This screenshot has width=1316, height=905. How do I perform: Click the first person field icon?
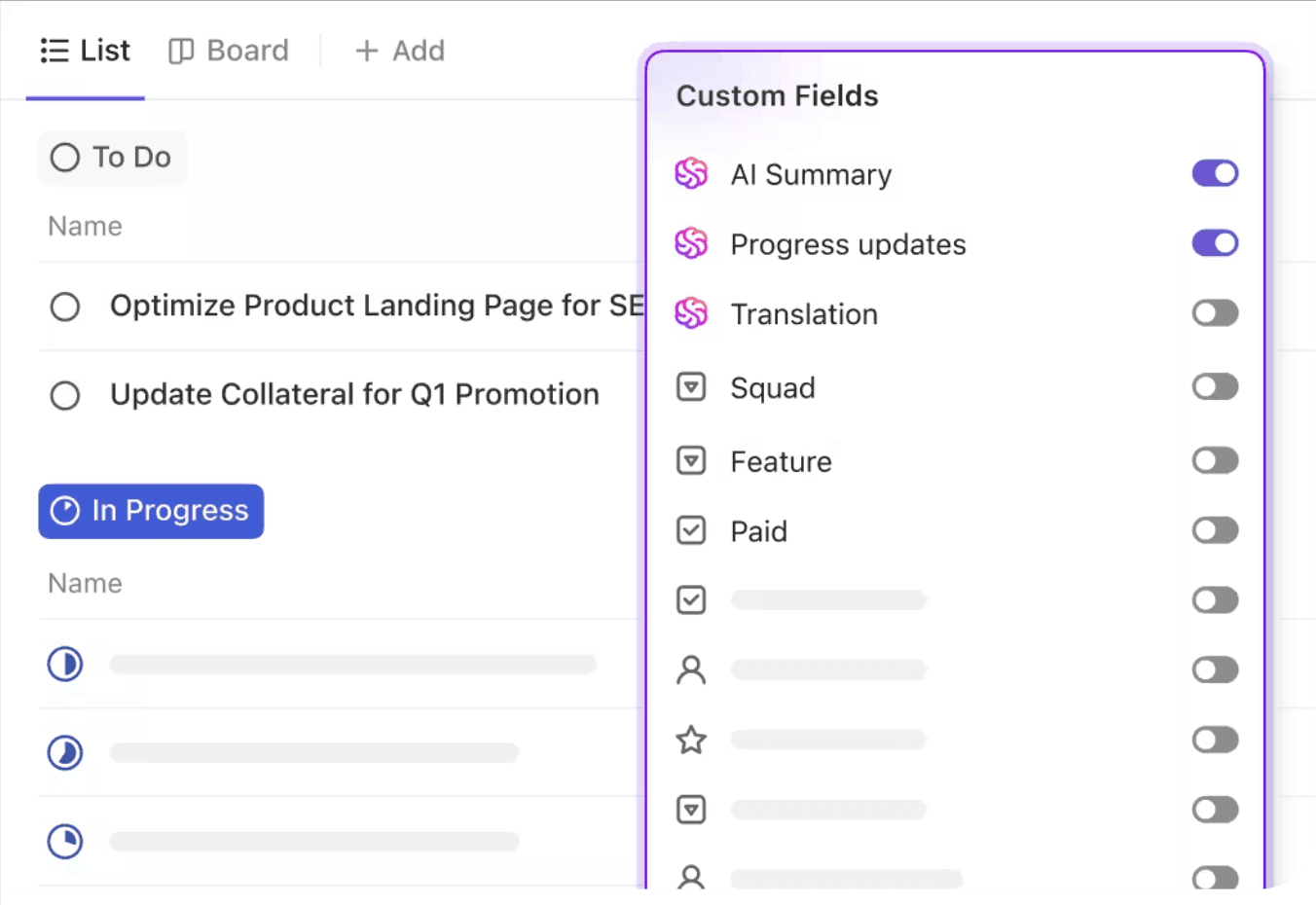[x=691, y=670]
